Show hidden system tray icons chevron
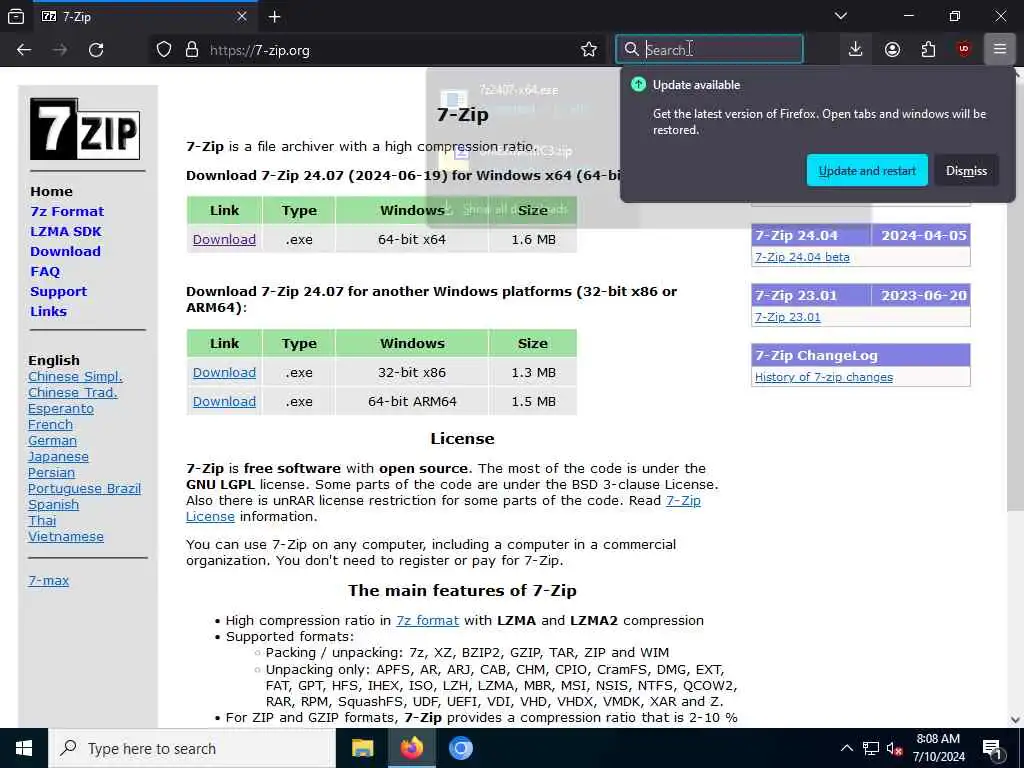This screenshot has height=768, width=1024. click(846, 748)
